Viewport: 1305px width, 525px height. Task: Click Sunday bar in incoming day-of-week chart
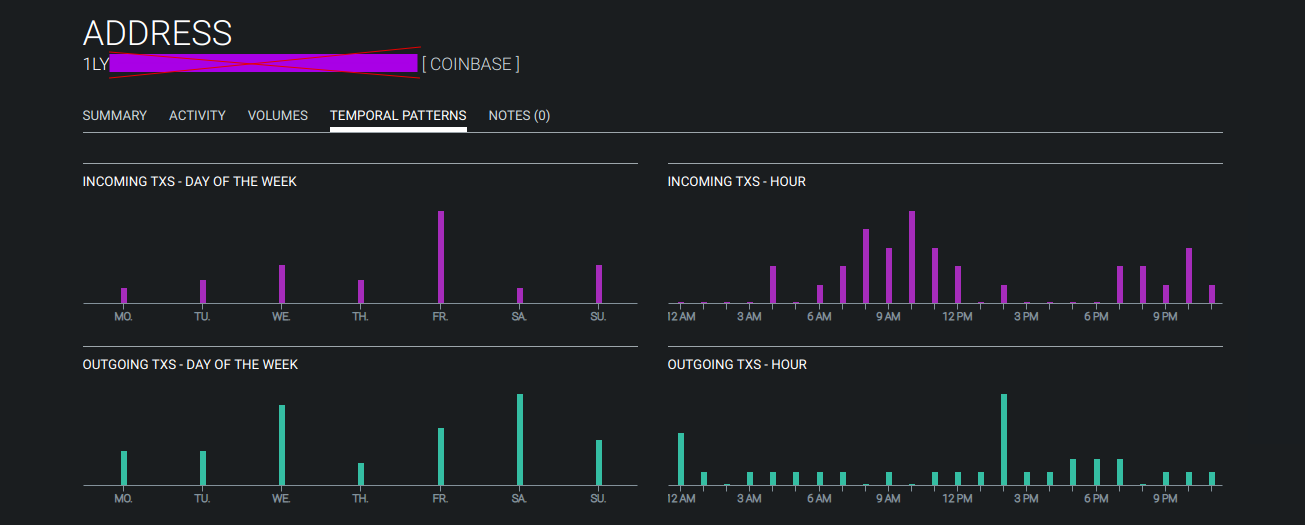click(x=598, y=284)
